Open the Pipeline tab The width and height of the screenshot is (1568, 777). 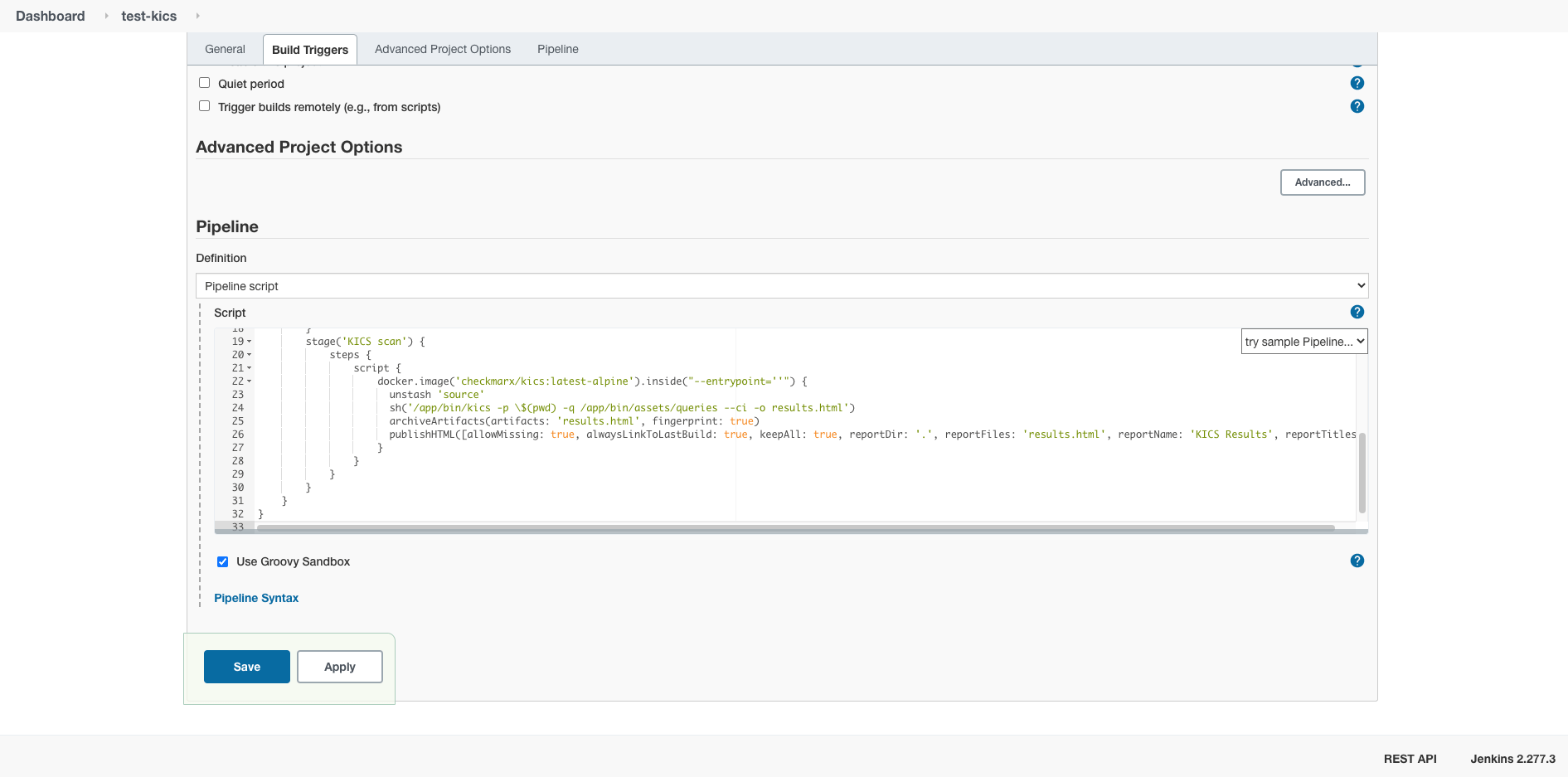point(557,49)
